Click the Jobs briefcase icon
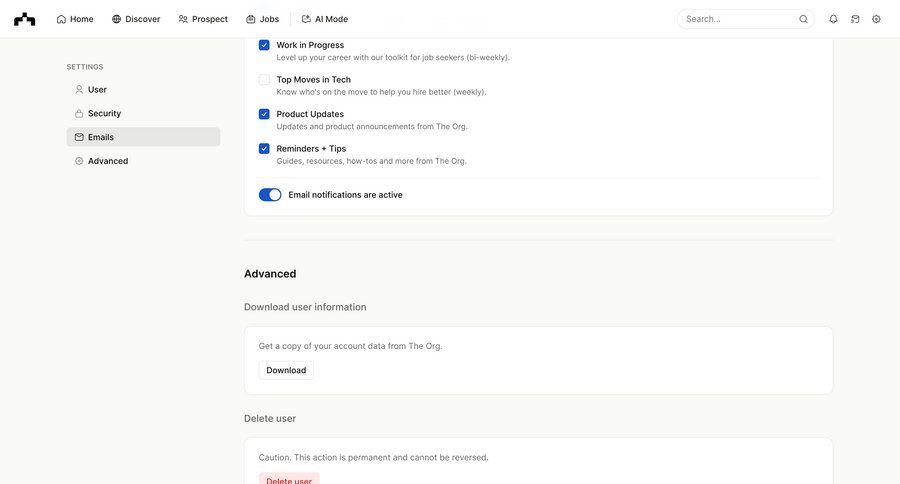 [251, 19]
